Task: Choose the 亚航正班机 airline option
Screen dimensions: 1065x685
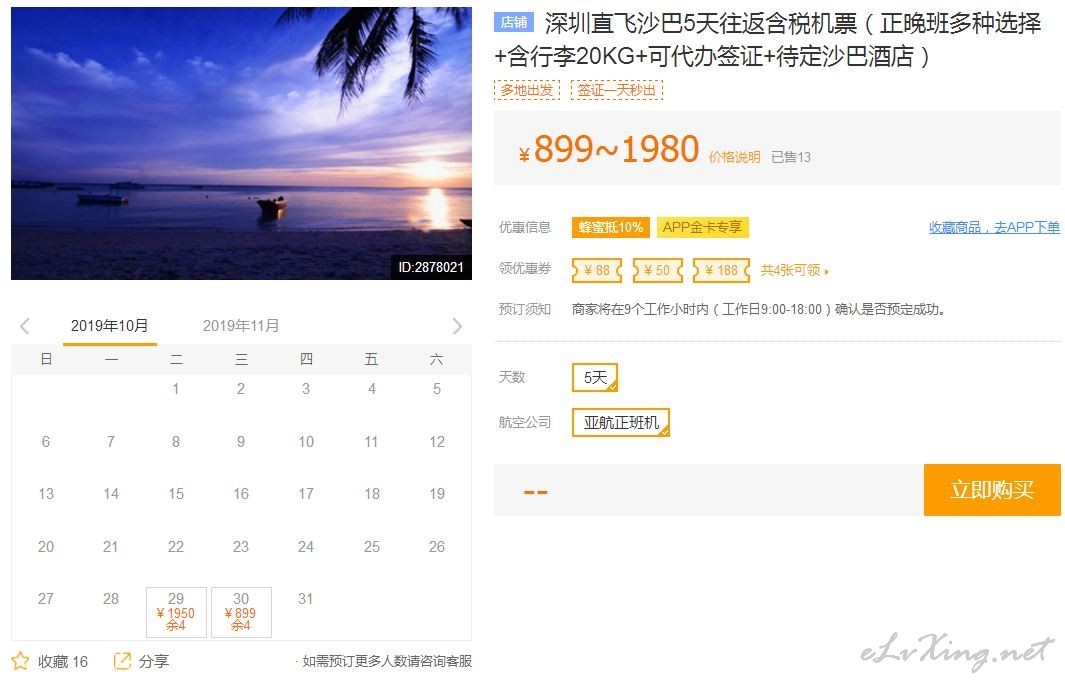Action: (x=621, y=422)
